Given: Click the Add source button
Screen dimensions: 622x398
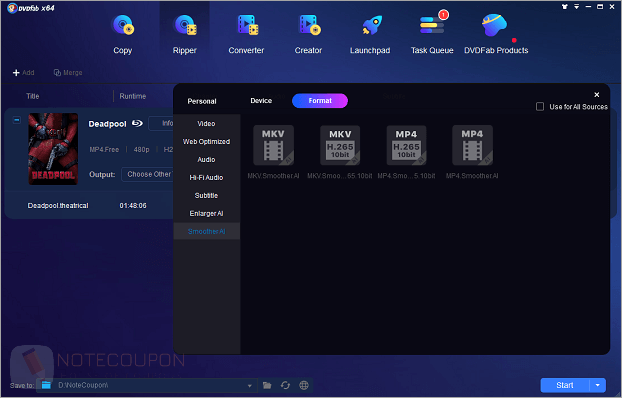Looking at the screenshot, I should pos(24,73).
